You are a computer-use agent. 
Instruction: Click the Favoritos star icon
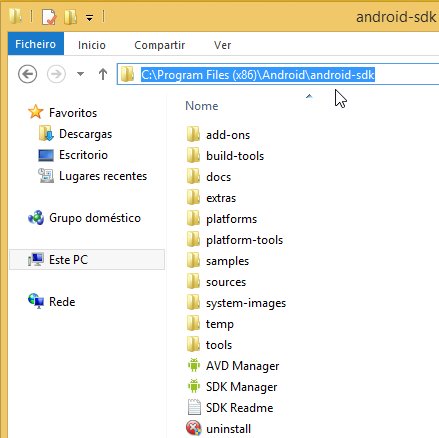35,112
